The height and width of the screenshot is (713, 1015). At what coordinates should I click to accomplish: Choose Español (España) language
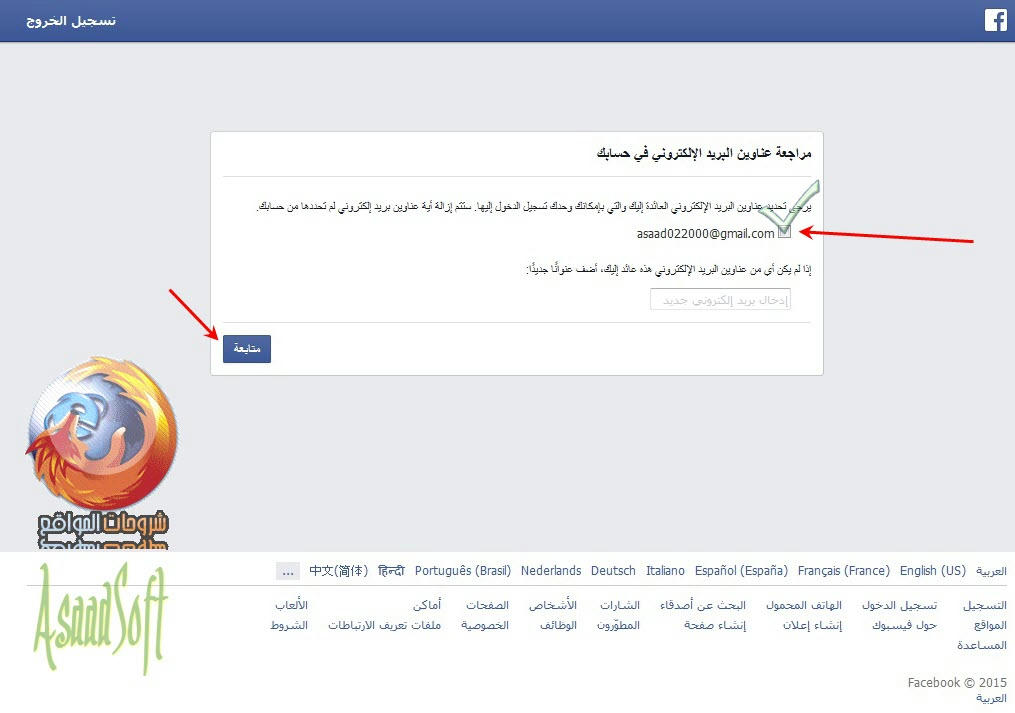click(741, 571)
